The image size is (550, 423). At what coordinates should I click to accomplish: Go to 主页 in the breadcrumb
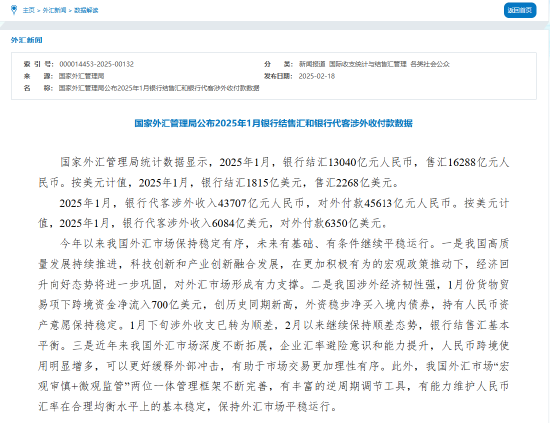[x=29, y=11]
